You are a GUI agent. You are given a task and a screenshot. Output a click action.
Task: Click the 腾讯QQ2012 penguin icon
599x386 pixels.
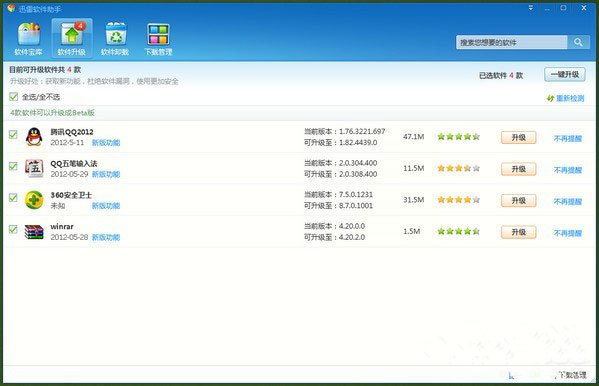[x=34, y=137]
